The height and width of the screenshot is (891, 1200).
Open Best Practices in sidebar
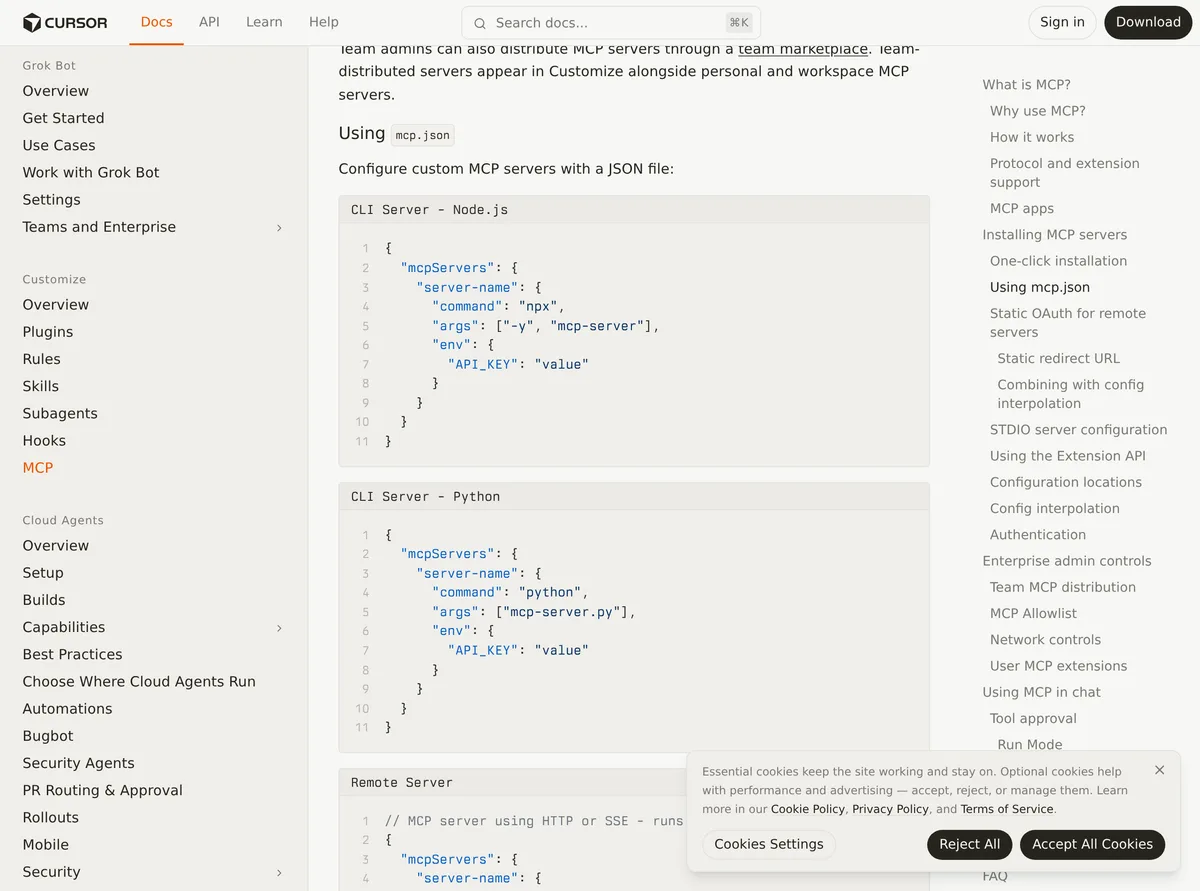[x=73, y=654]
